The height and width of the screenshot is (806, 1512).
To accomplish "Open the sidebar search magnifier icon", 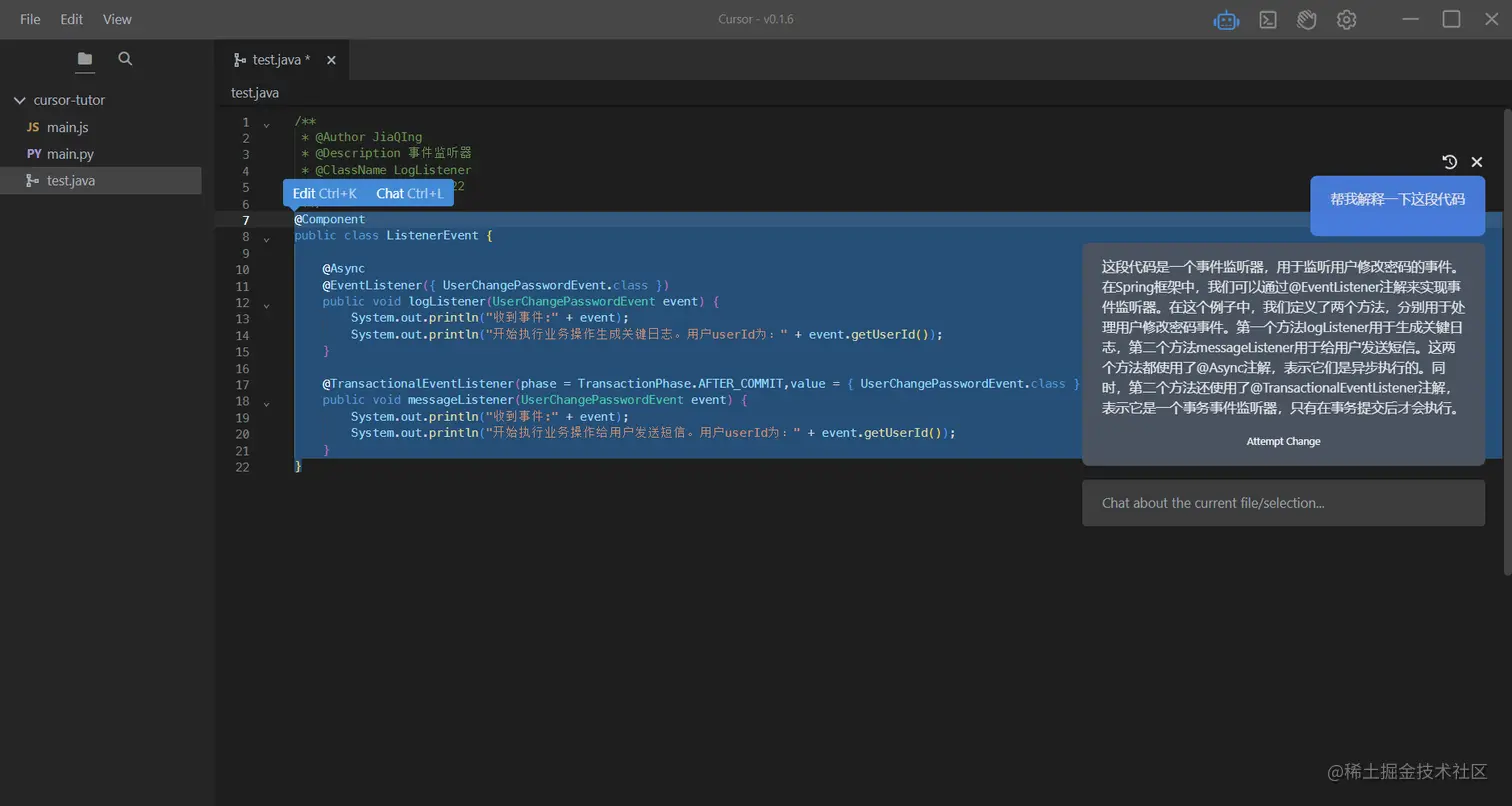I will point(125,59).
